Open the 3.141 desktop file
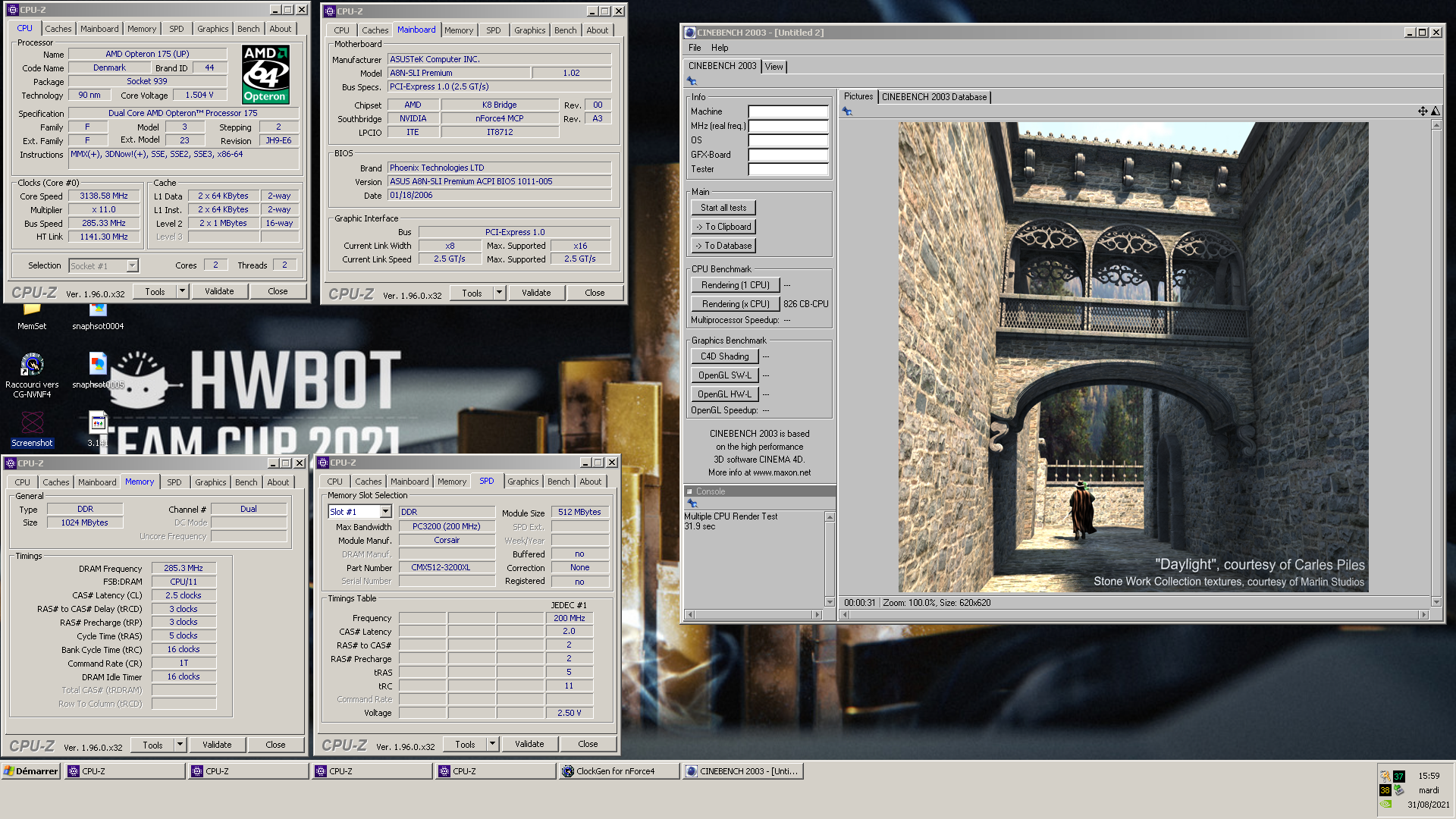This screenshot has width=1456, height=819. pyautogui.click(x=98, y=428)
